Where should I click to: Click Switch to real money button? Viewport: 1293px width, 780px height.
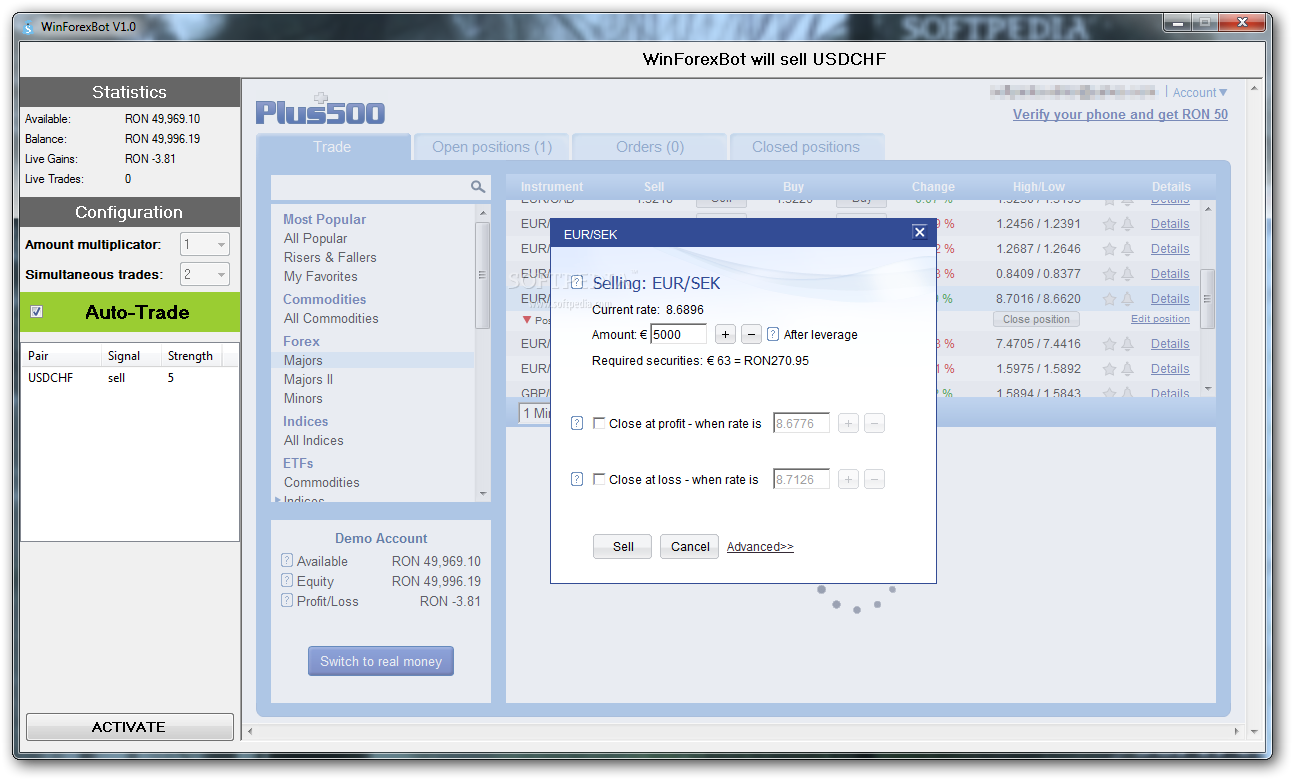coord(381,661)
